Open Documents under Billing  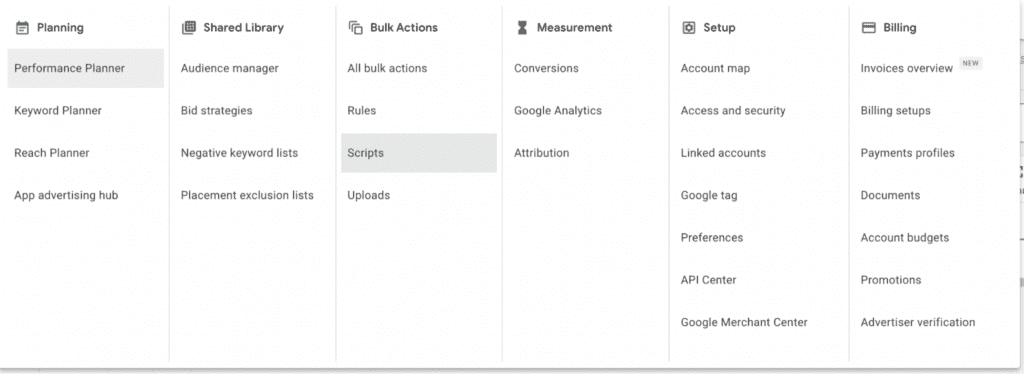tap(890, 195)
